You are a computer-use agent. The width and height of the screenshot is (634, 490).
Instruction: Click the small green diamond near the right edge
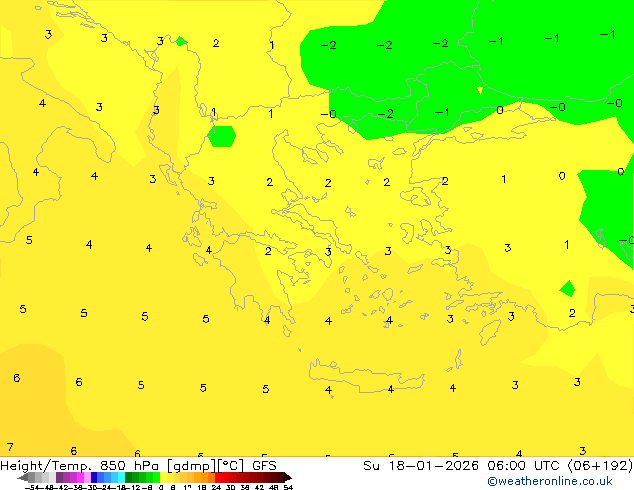[x=567, y=289]
